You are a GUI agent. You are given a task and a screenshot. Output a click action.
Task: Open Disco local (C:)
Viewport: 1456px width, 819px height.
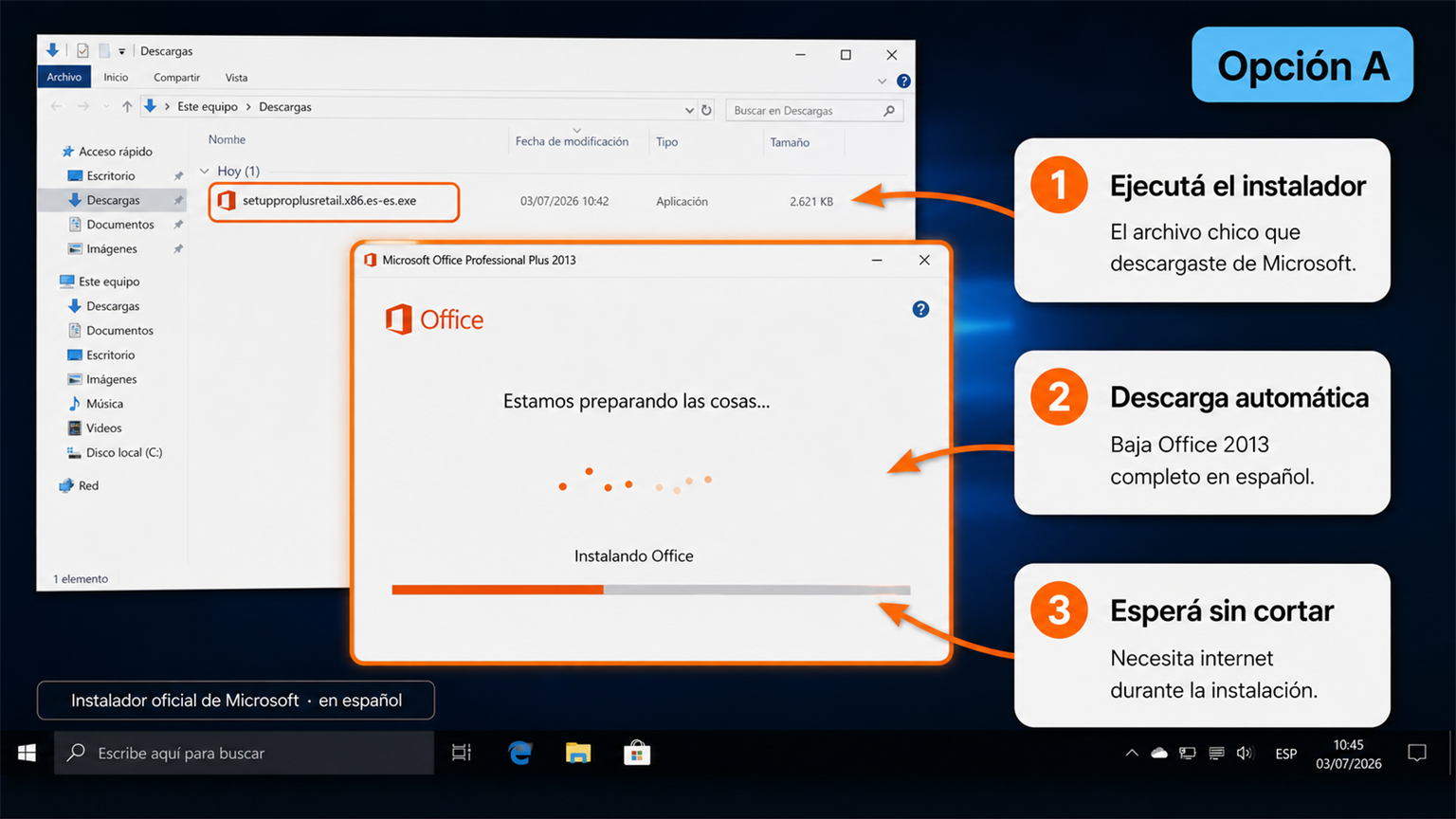pos(124,453)
